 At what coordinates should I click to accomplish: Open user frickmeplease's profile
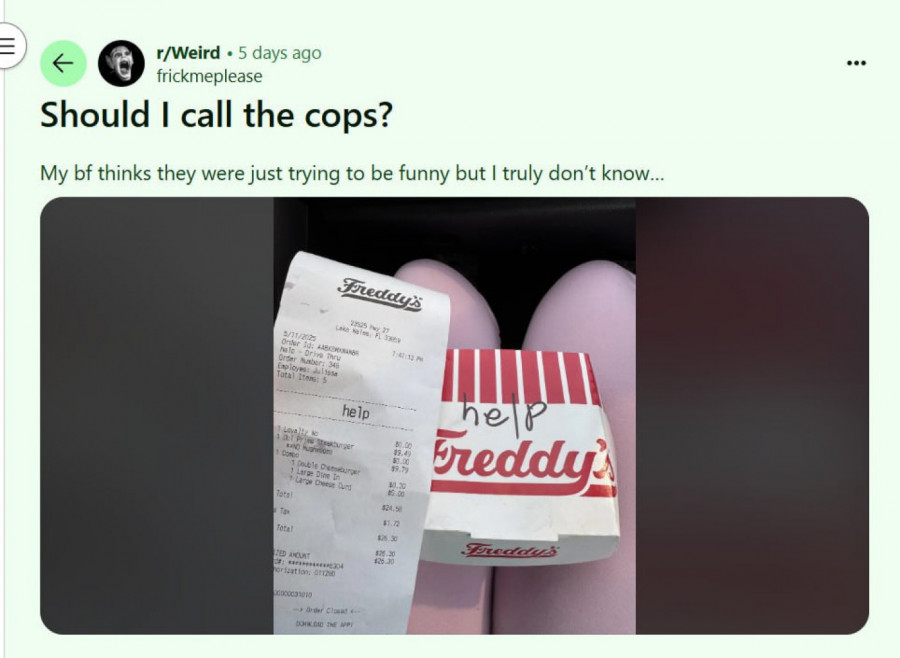tap(210, 76)
